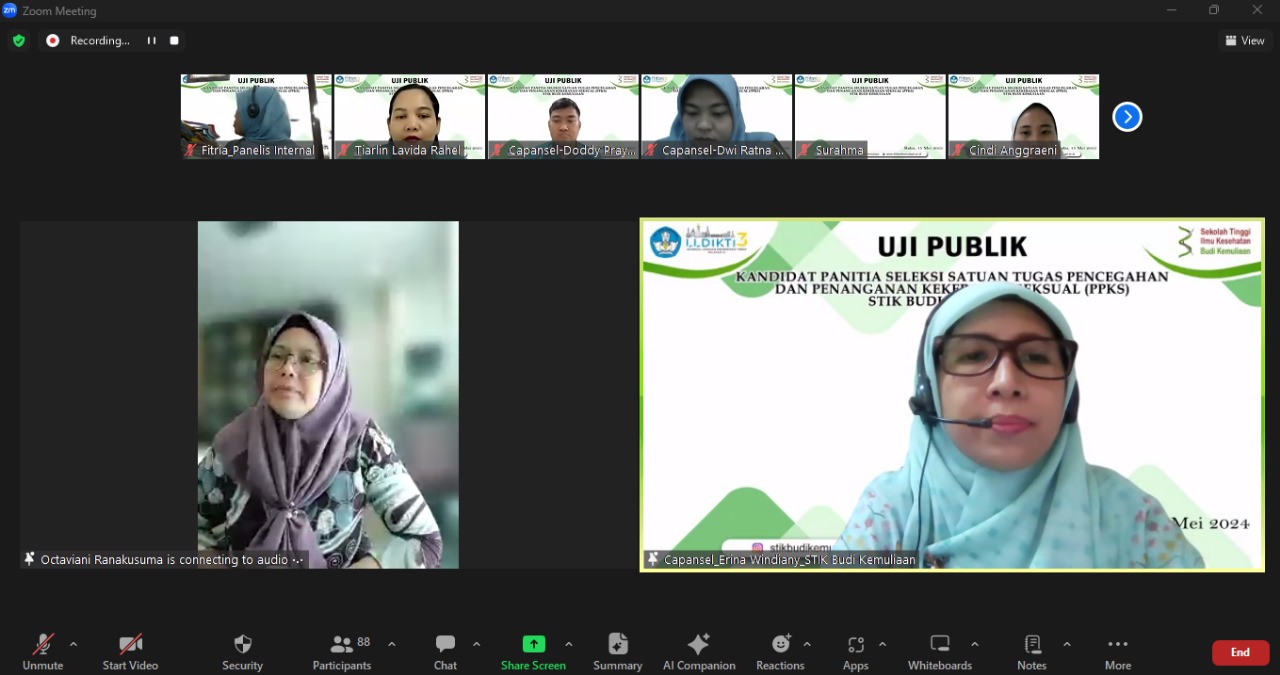Expand notes options arrow

pos(1067,644)
